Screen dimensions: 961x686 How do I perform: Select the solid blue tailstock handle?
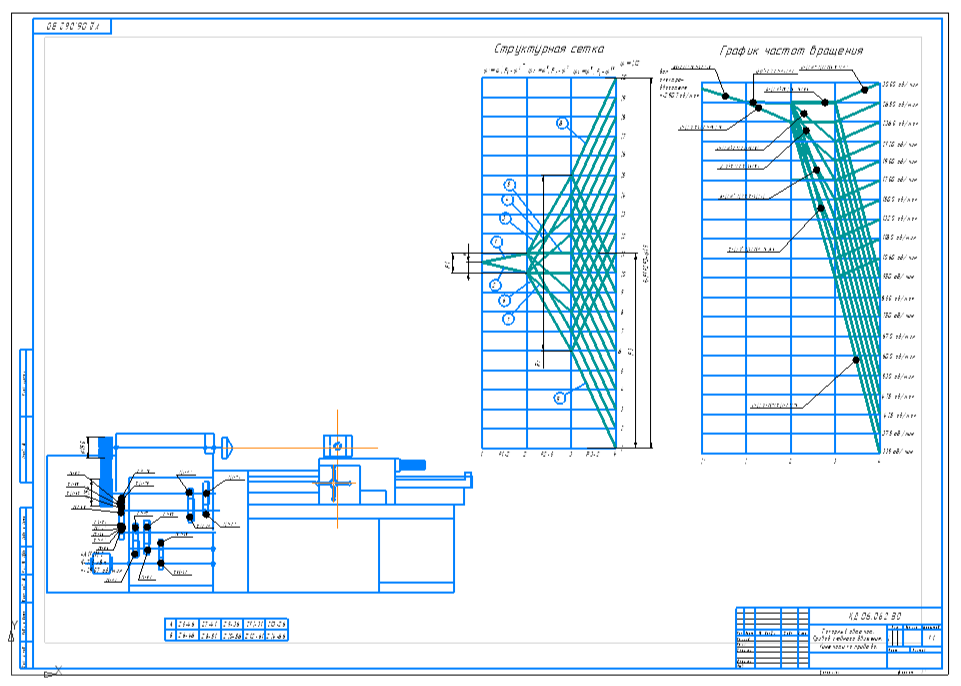click(x=412, y=465)
